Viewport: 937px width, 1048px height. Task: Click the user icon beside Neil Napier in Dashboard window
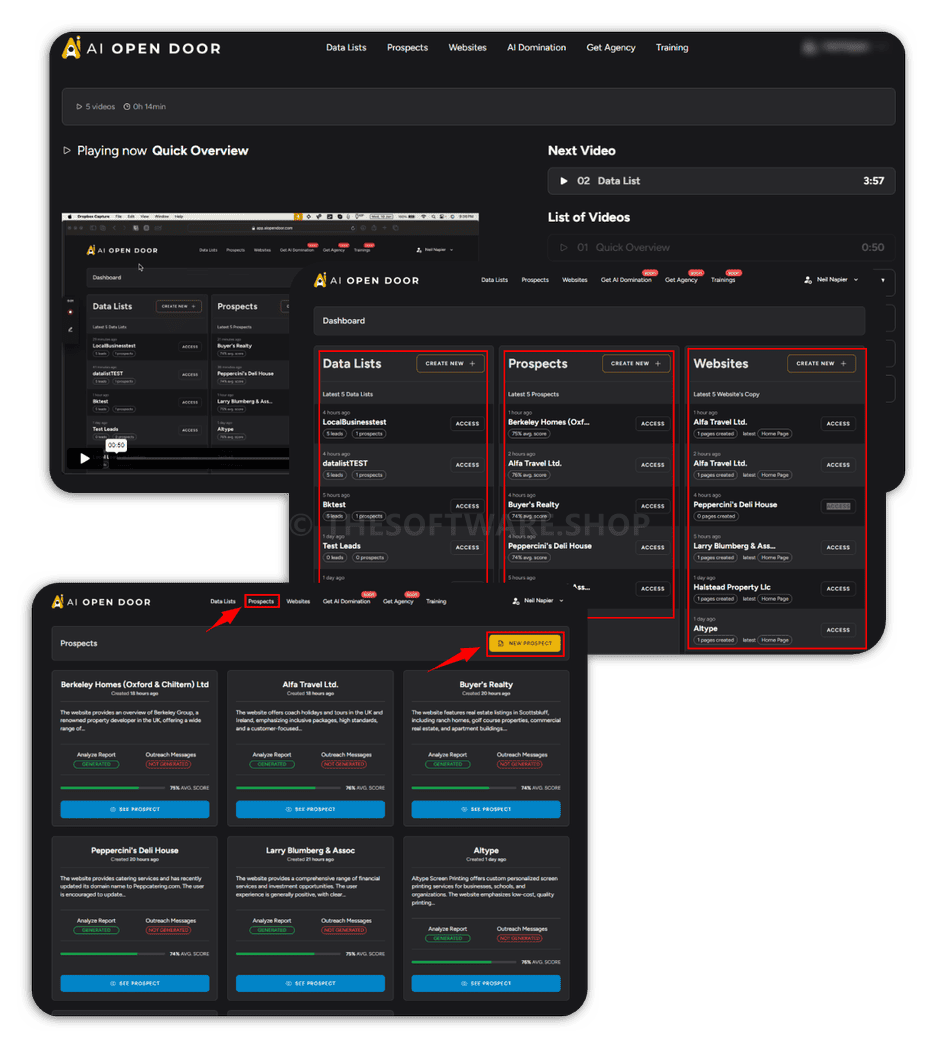(x=807, y=280)
